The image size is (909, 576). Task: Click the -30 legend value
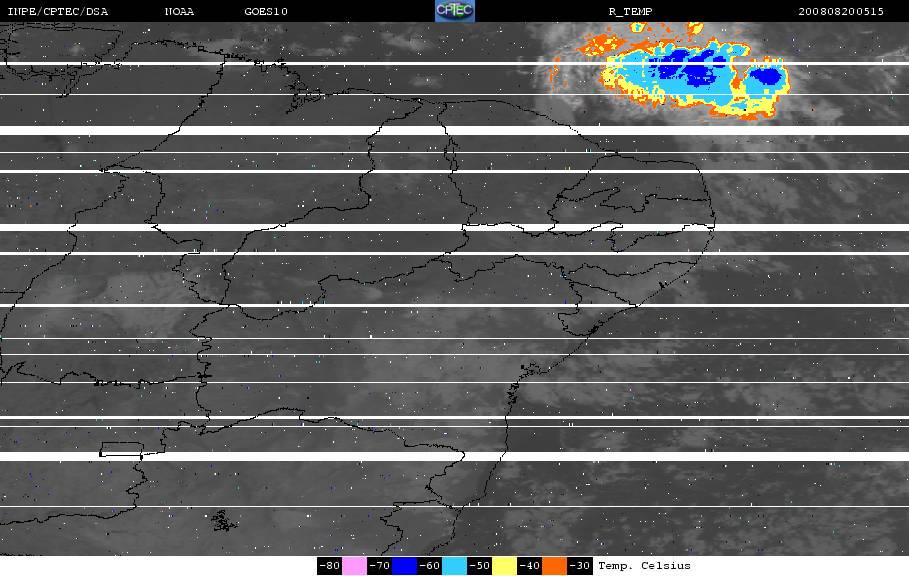pyautogui.click(x=579, y=566)
